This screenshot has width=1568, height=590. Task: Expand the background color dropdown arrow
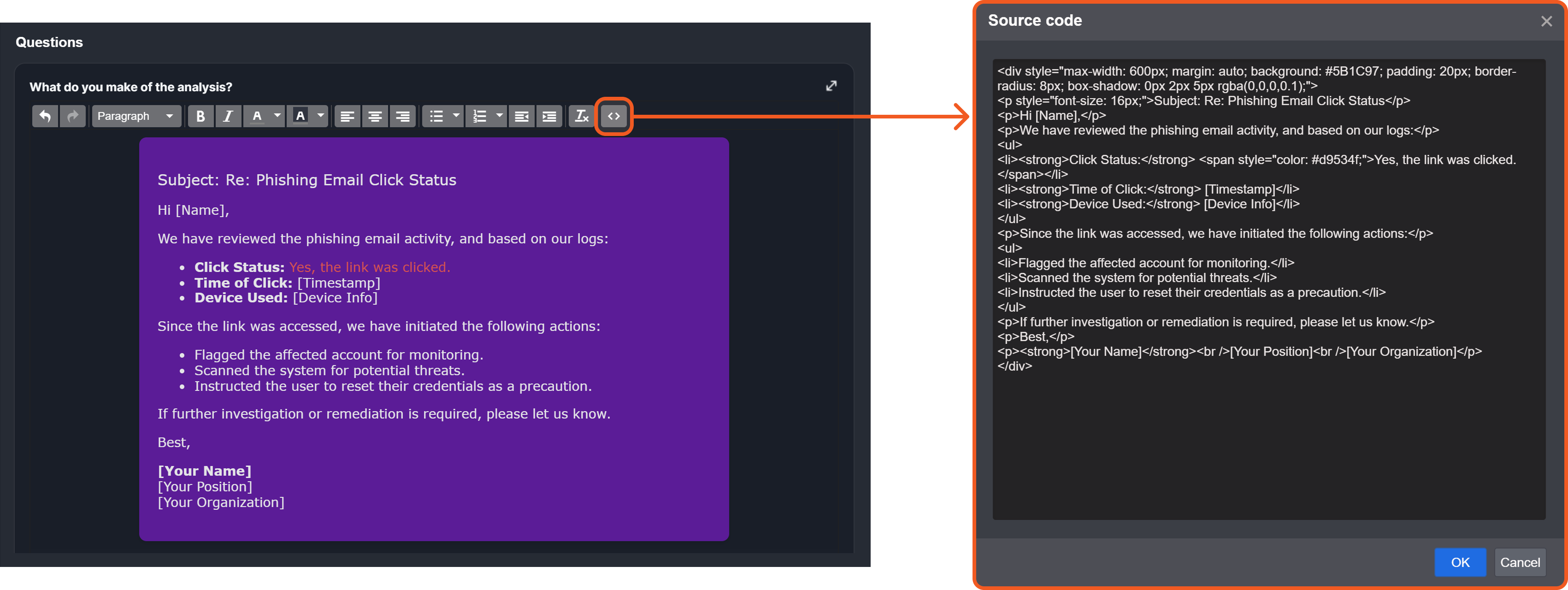click(321, 116)
